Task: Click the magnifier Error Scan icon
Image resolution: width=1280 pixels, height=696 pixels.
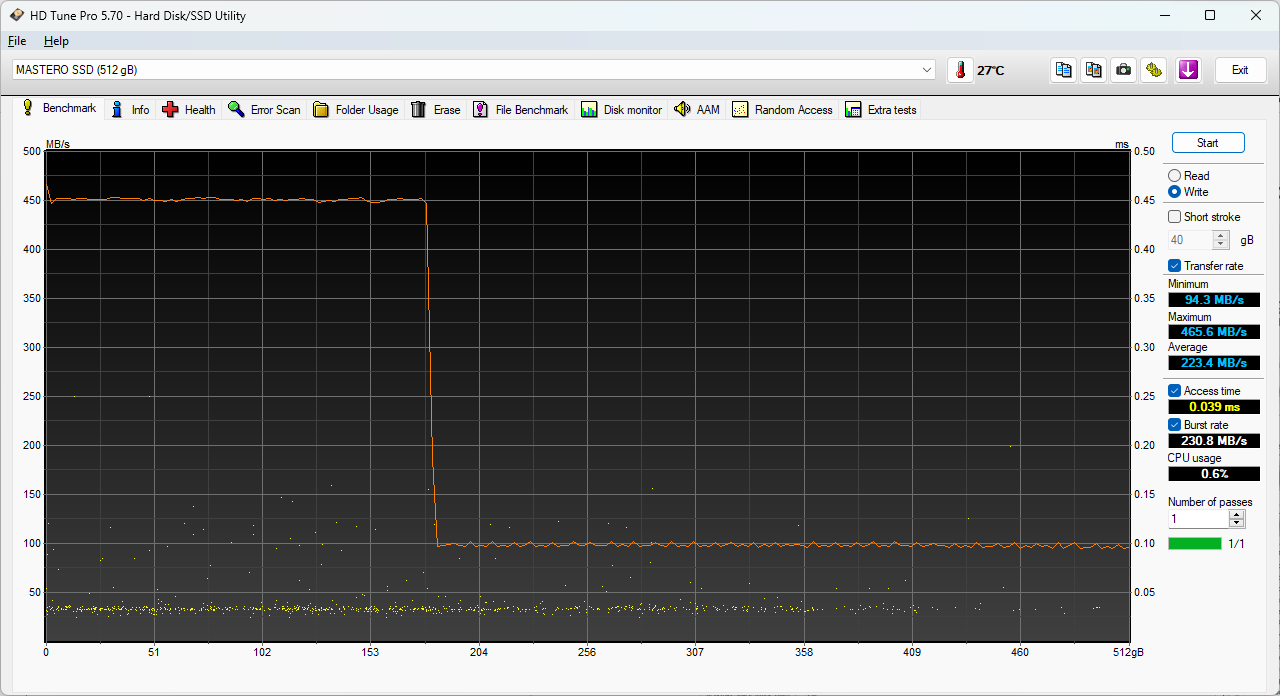Action: 236,110
